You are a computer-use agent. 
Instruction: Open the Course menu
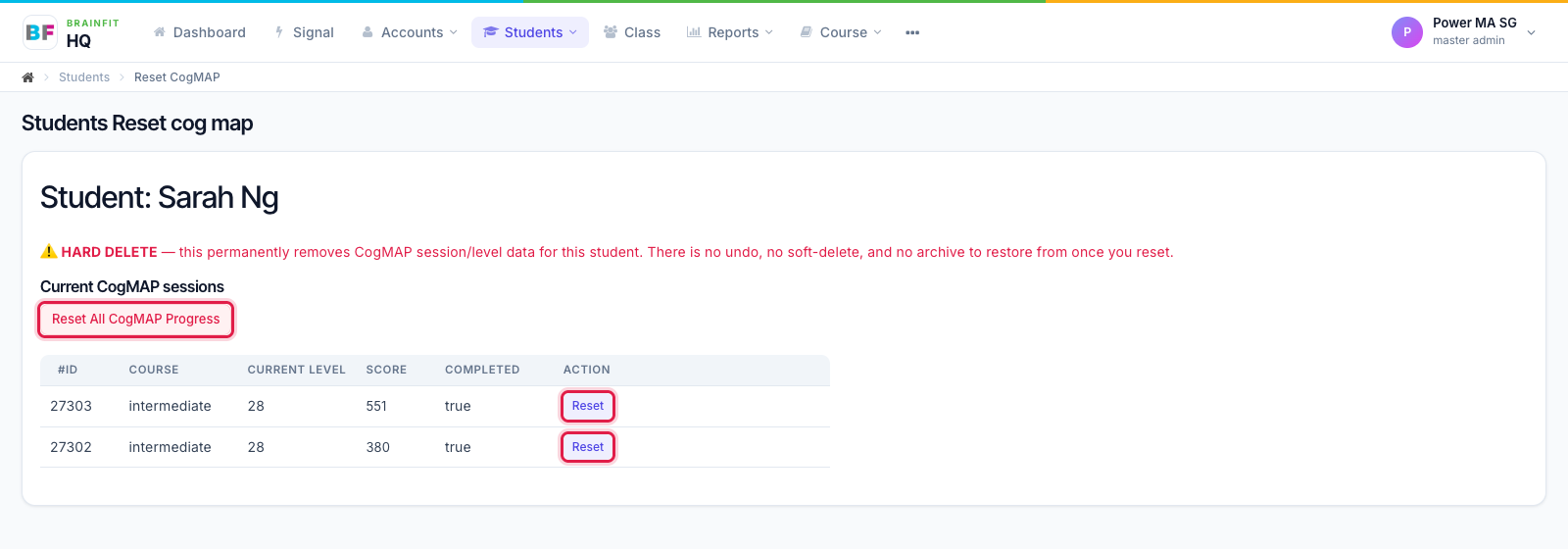841,32
